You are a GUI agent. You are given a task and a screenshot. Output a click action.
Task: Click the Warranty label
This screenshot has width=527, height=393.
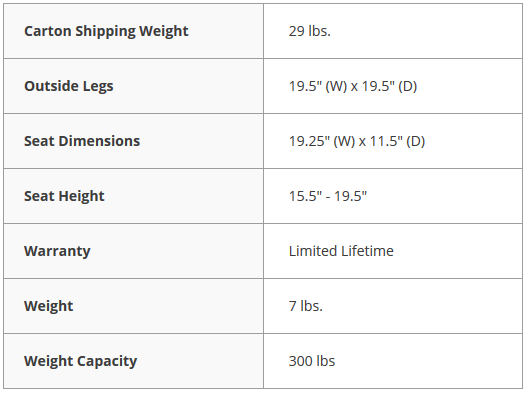click(57, 251)
